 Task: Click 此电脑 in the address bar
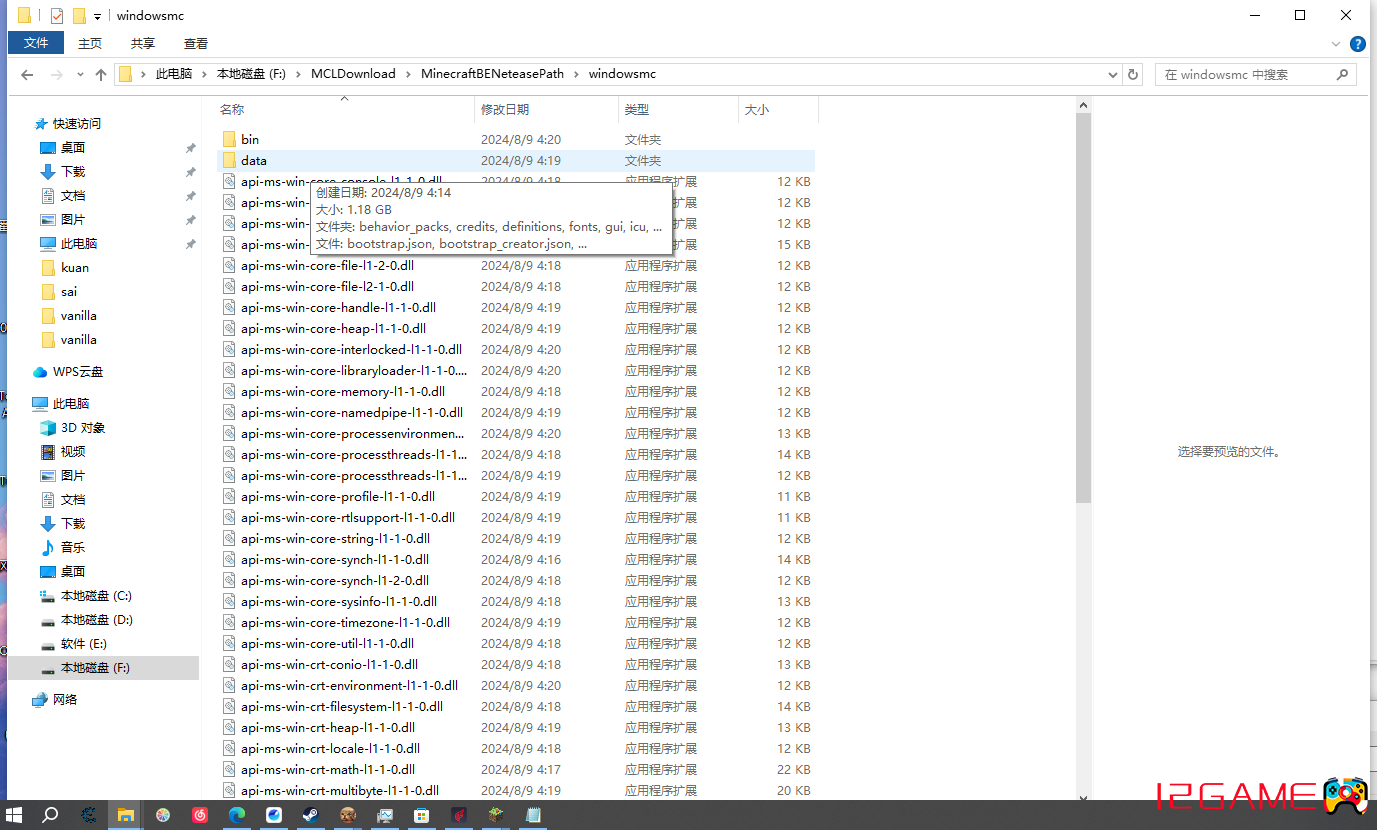click(174, 74)
